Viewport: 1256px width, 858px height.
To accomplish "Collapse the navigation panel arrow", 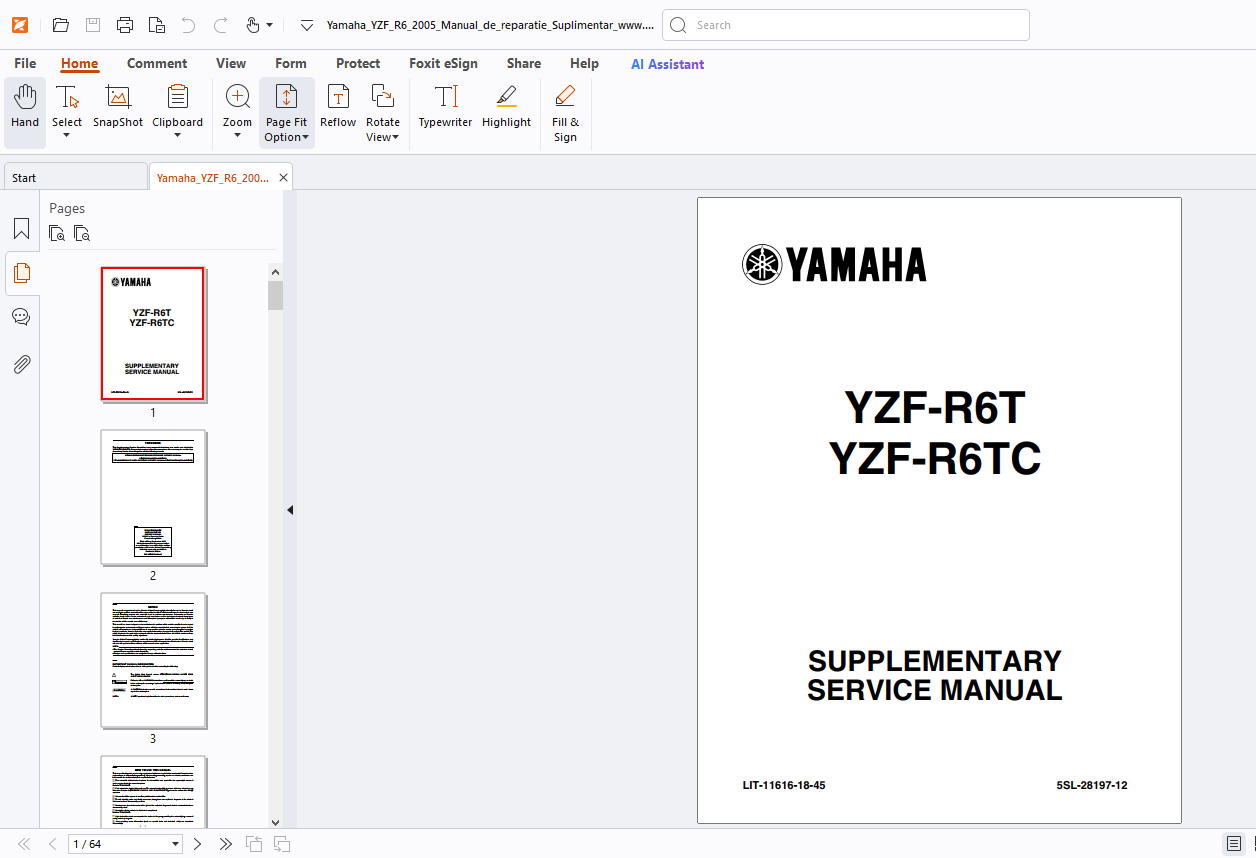I will 290,510.
